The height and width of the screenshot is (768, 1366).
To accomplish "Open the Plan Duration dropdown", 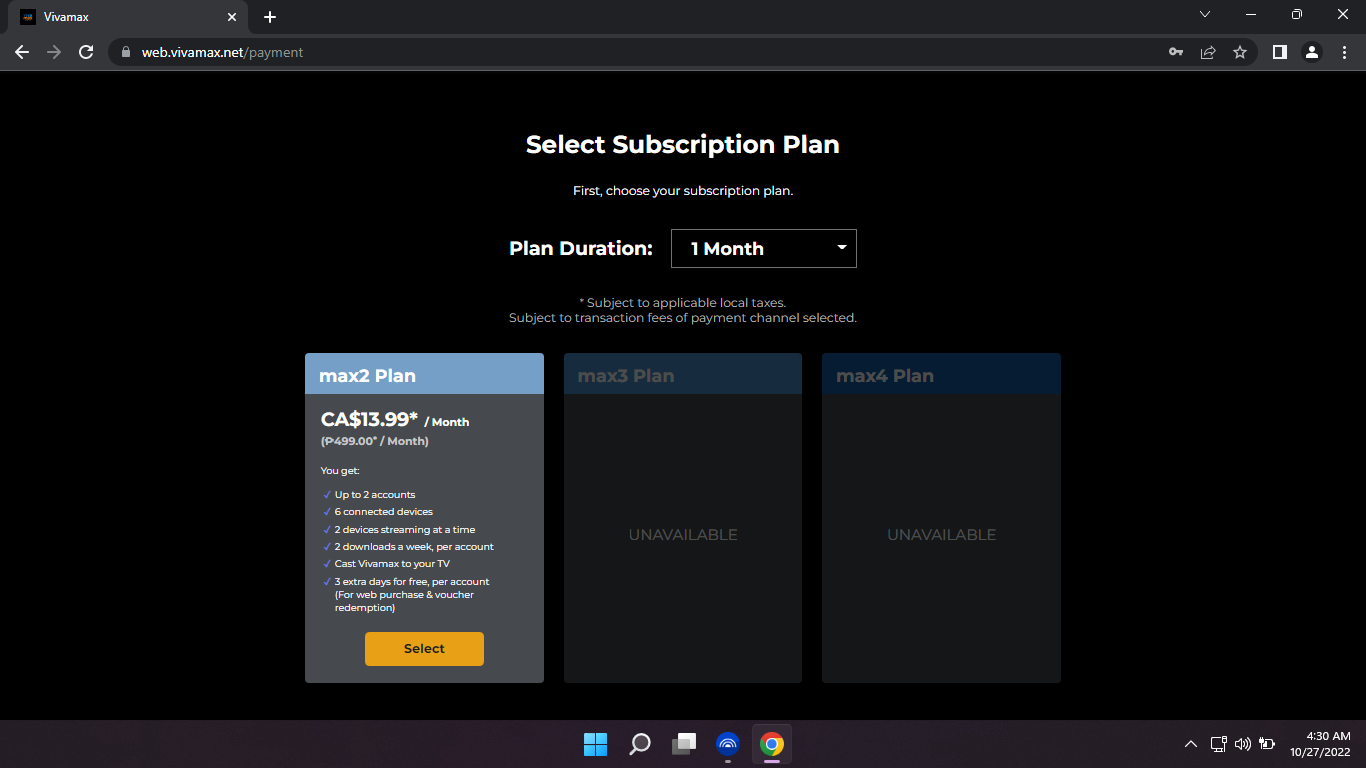I will (x=764, y=249).
